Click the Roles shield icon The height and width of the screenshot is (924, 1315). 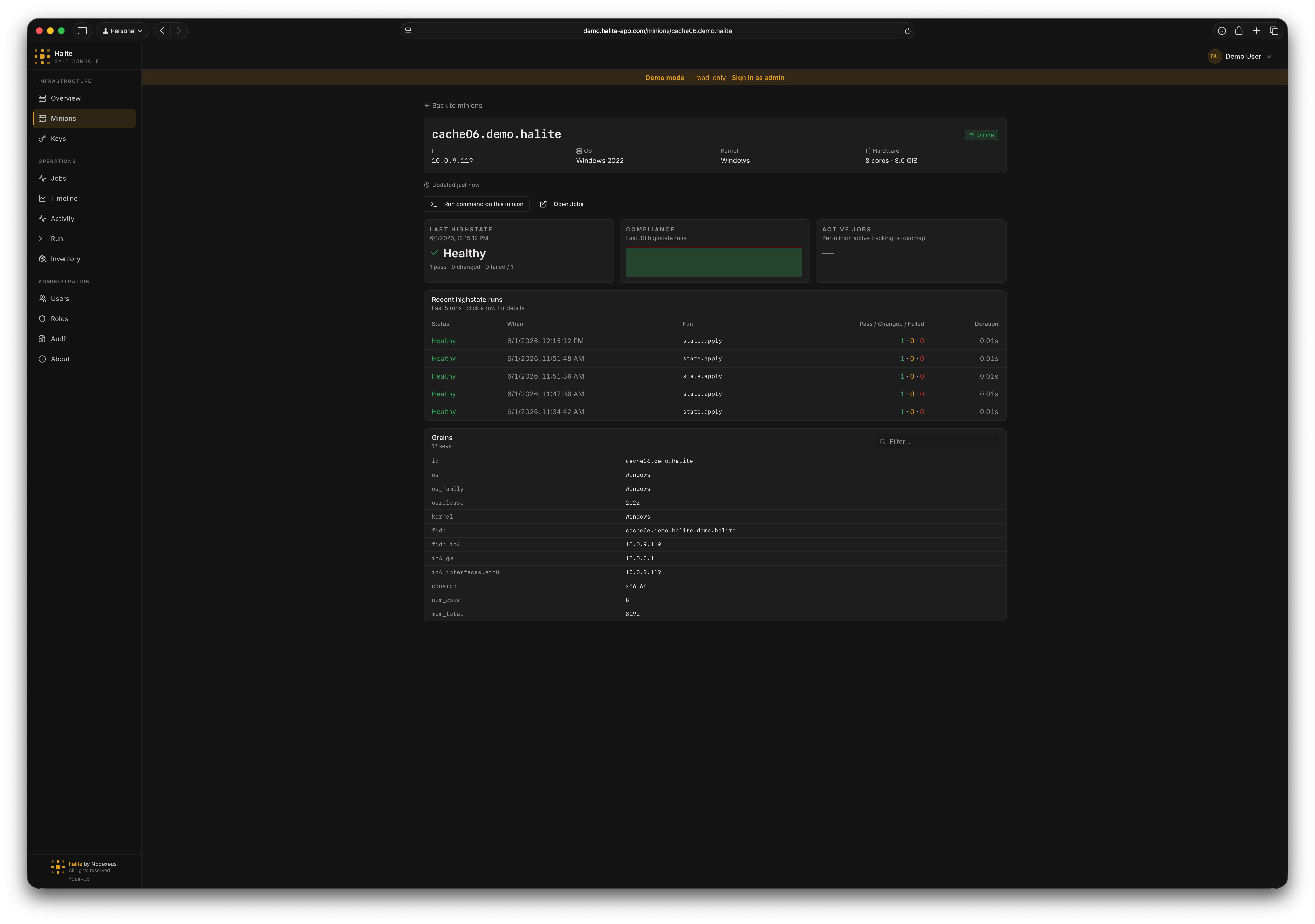[x=42, y=319]
